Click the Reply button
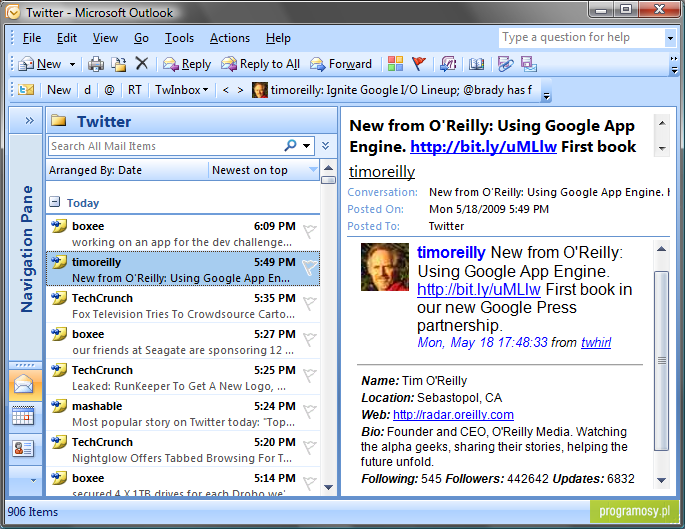The width and height of the screenshot is (685, 529). click(187, 64)
